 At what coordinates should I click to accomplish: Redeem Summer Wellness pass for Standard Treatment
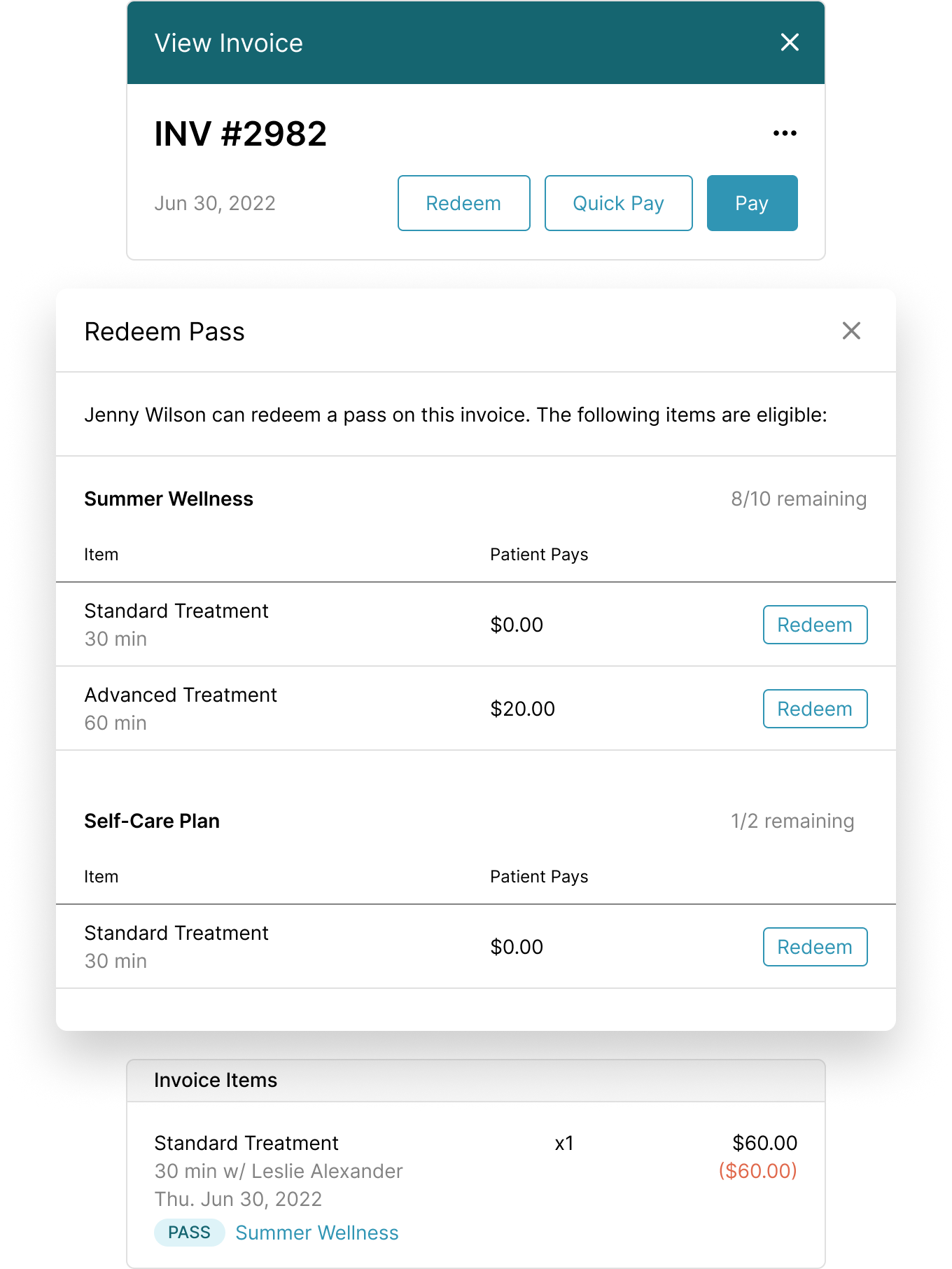pos(815,625)
